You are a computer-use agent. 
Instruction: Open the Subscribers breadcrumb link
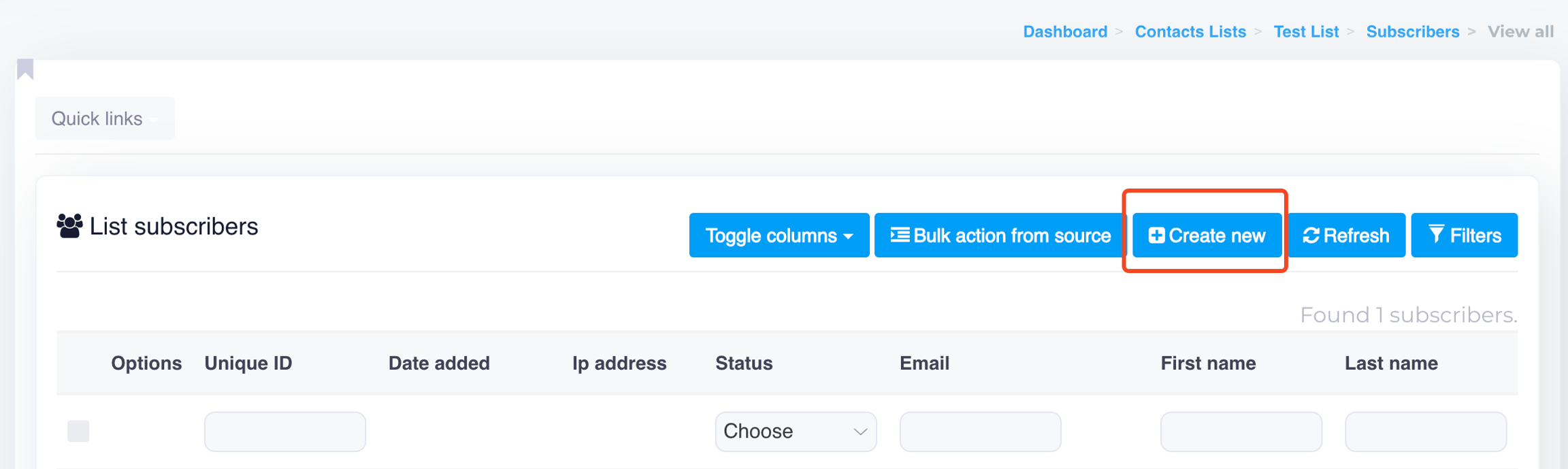1413,32
